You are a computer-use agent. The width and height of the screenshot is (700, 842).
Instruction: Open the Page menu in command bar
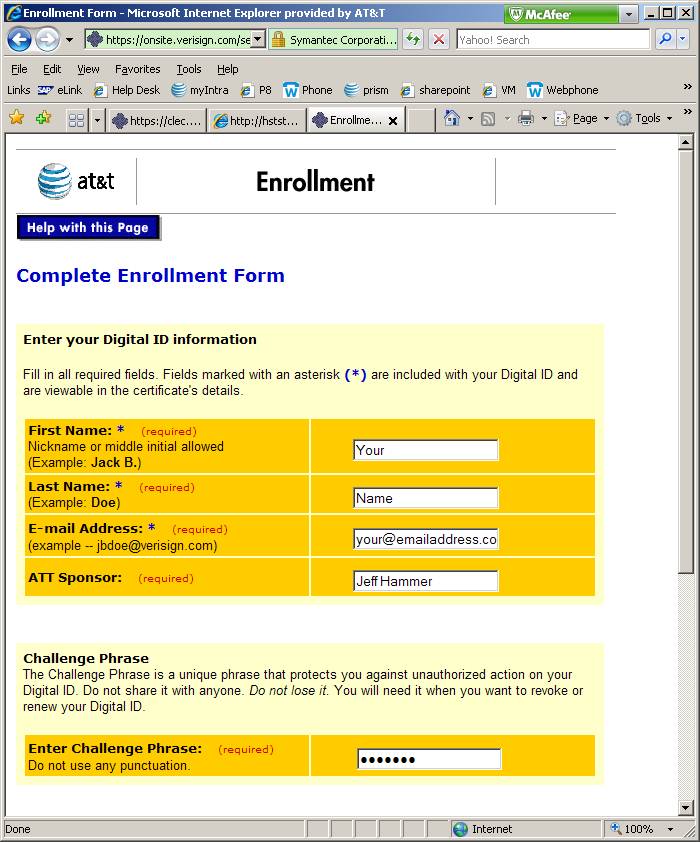point(582,118)
